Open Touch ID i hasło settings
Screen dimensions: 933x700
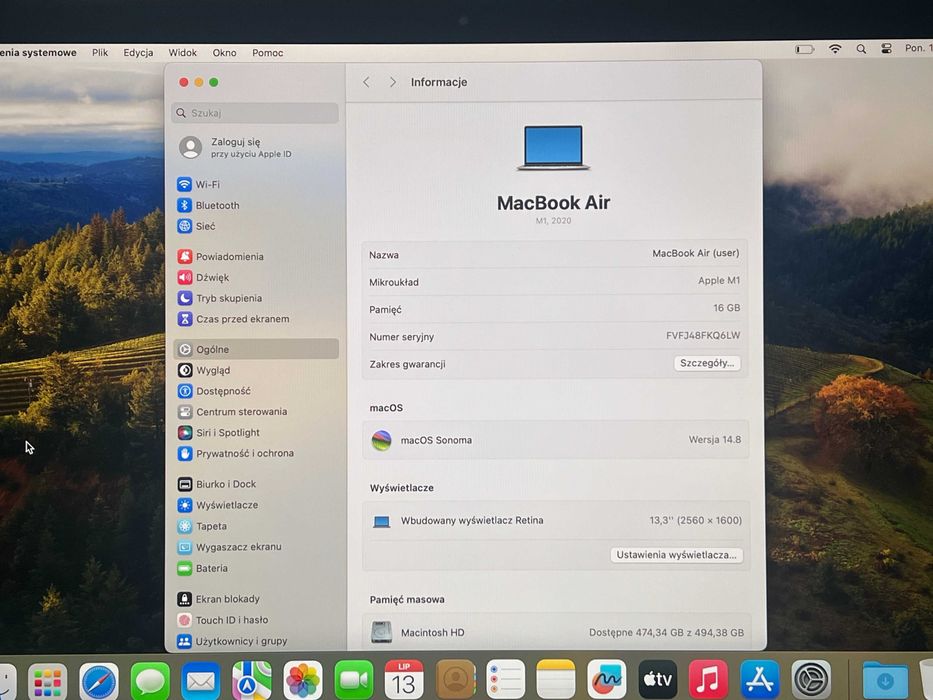(223, 620)
